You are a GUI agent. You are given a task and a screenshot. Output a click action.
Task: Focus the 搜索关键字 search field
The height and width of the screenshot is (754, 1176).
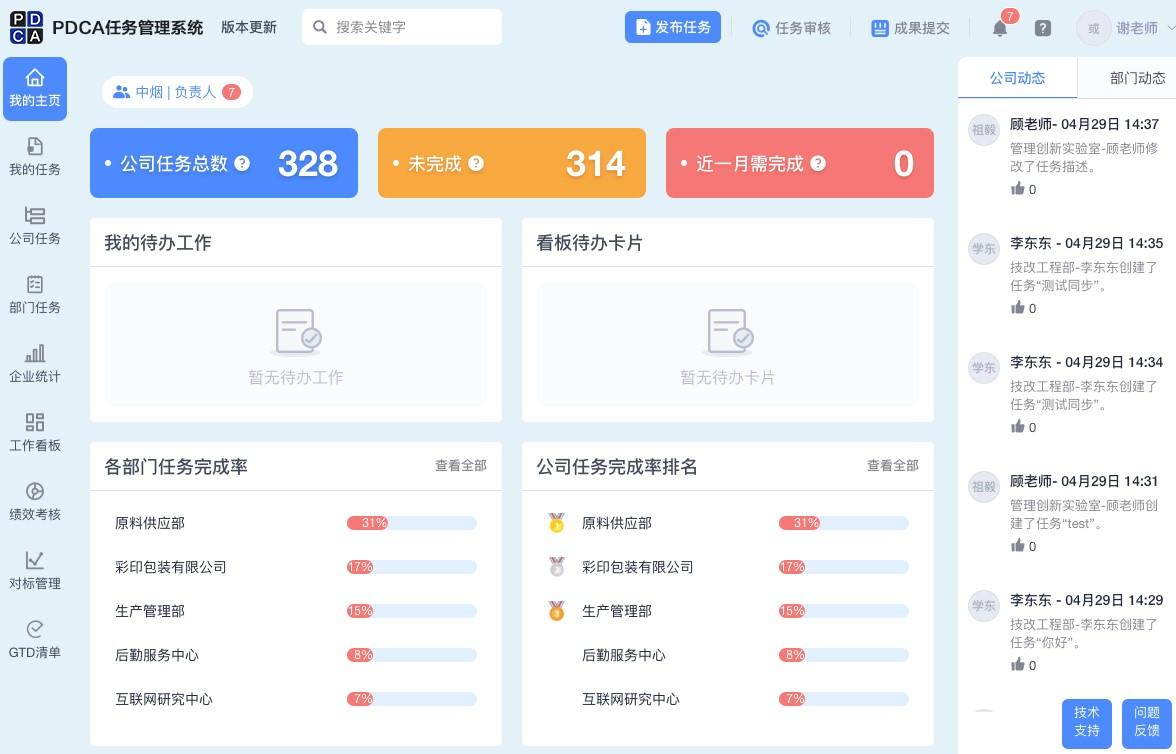(402, 27)
